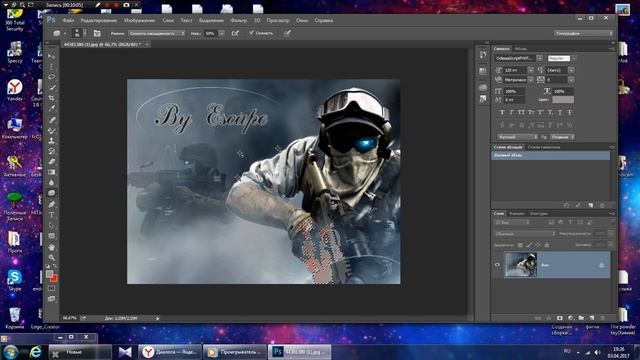Create new adjustment layer icon
Screen dimensions: 640x360
[570, 318]
